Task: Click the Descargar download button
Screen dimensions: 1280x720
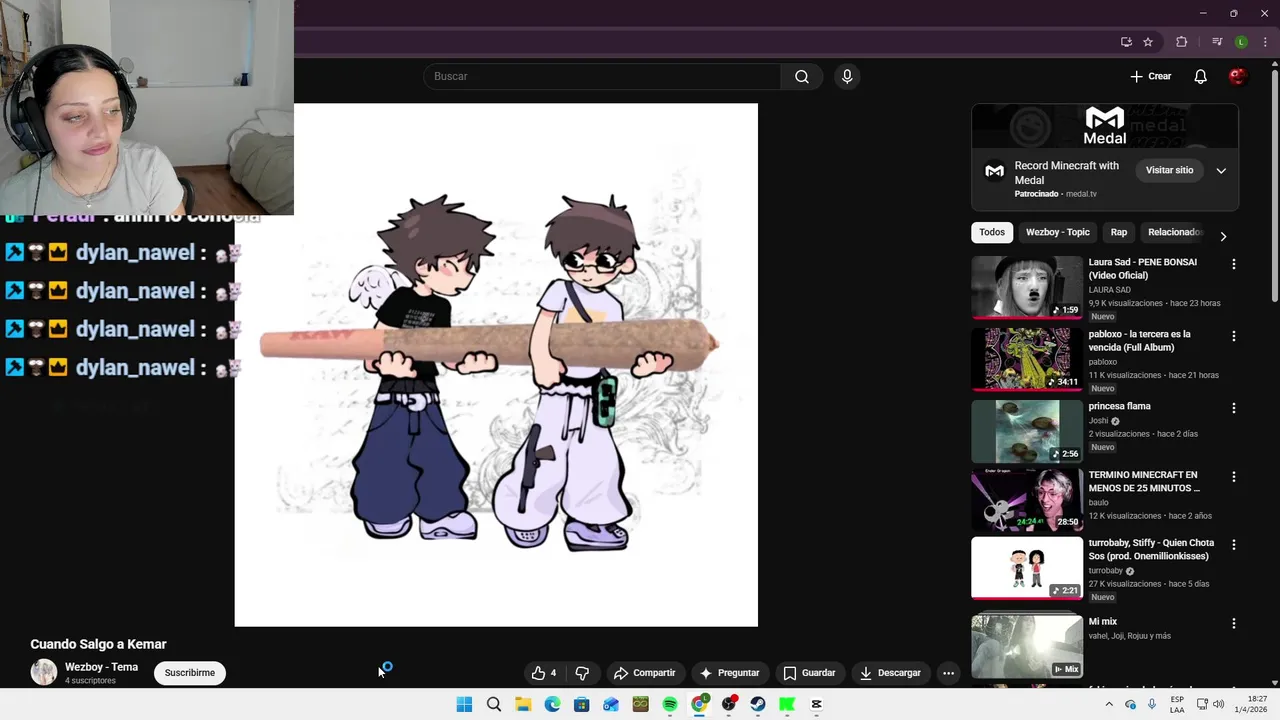Action: coord(890,673)
